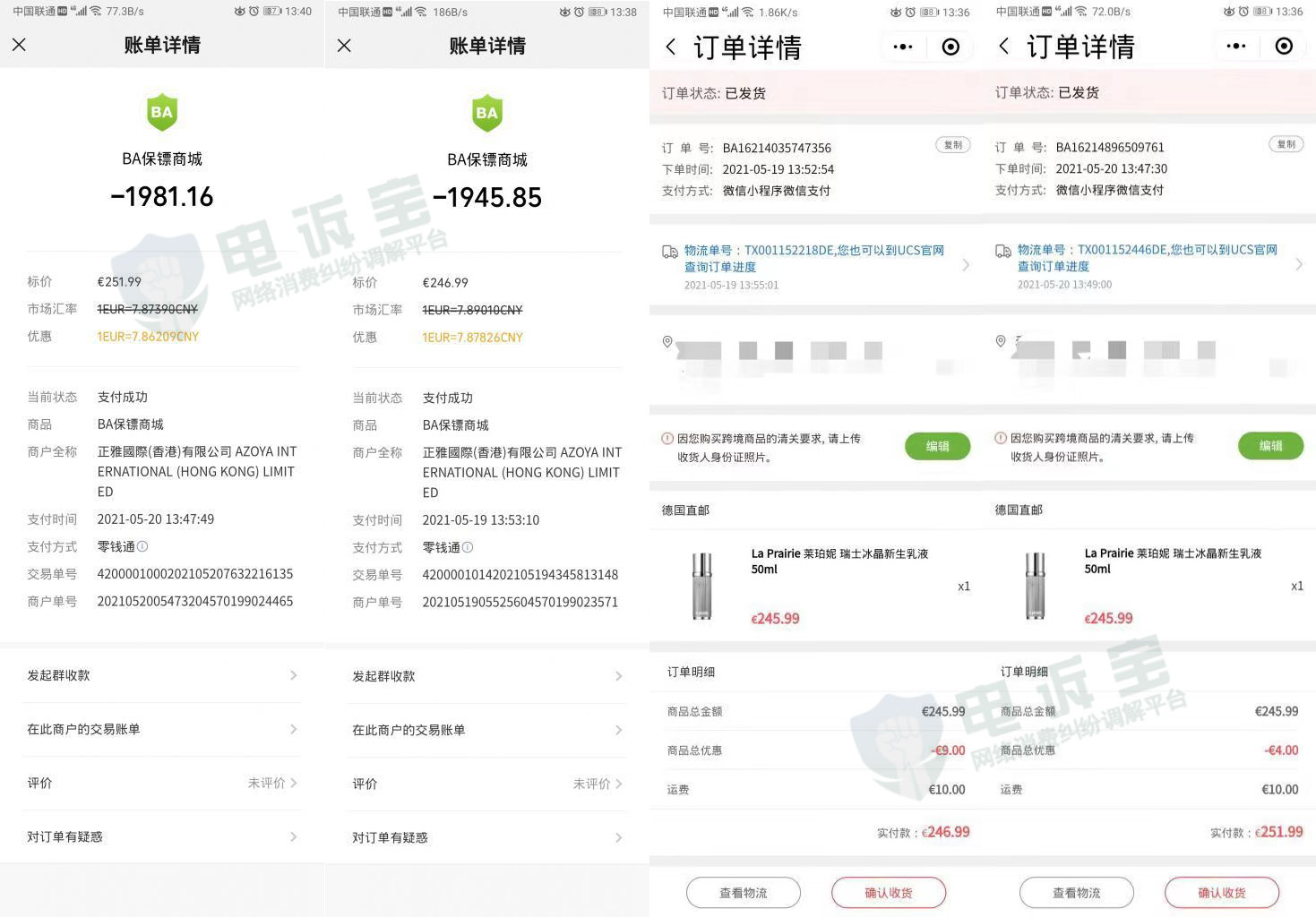Open the 发起群收款 option

(x=161, y=675)
